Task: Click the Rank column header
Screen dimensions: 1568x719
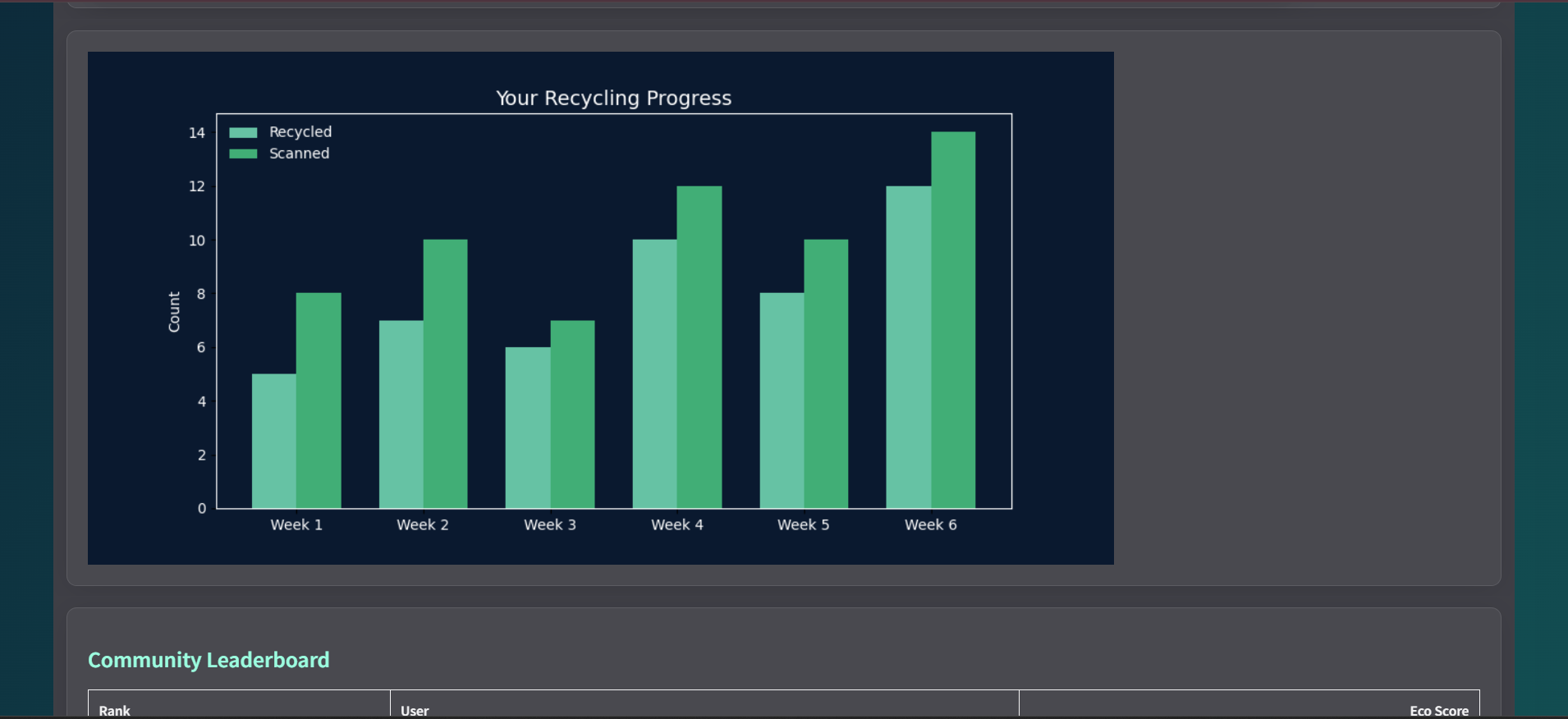Action: [115, 710]
